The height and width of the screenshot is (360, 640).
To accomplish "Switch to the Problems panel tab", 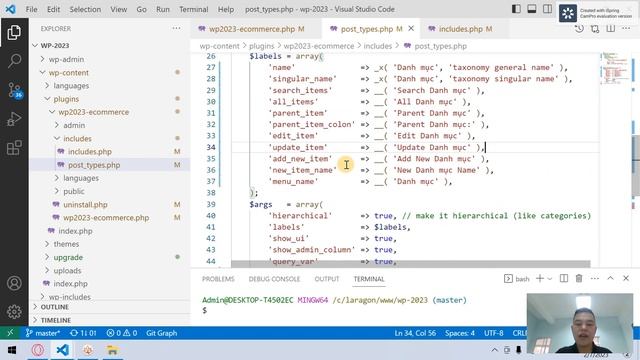I will pos(218,279).
